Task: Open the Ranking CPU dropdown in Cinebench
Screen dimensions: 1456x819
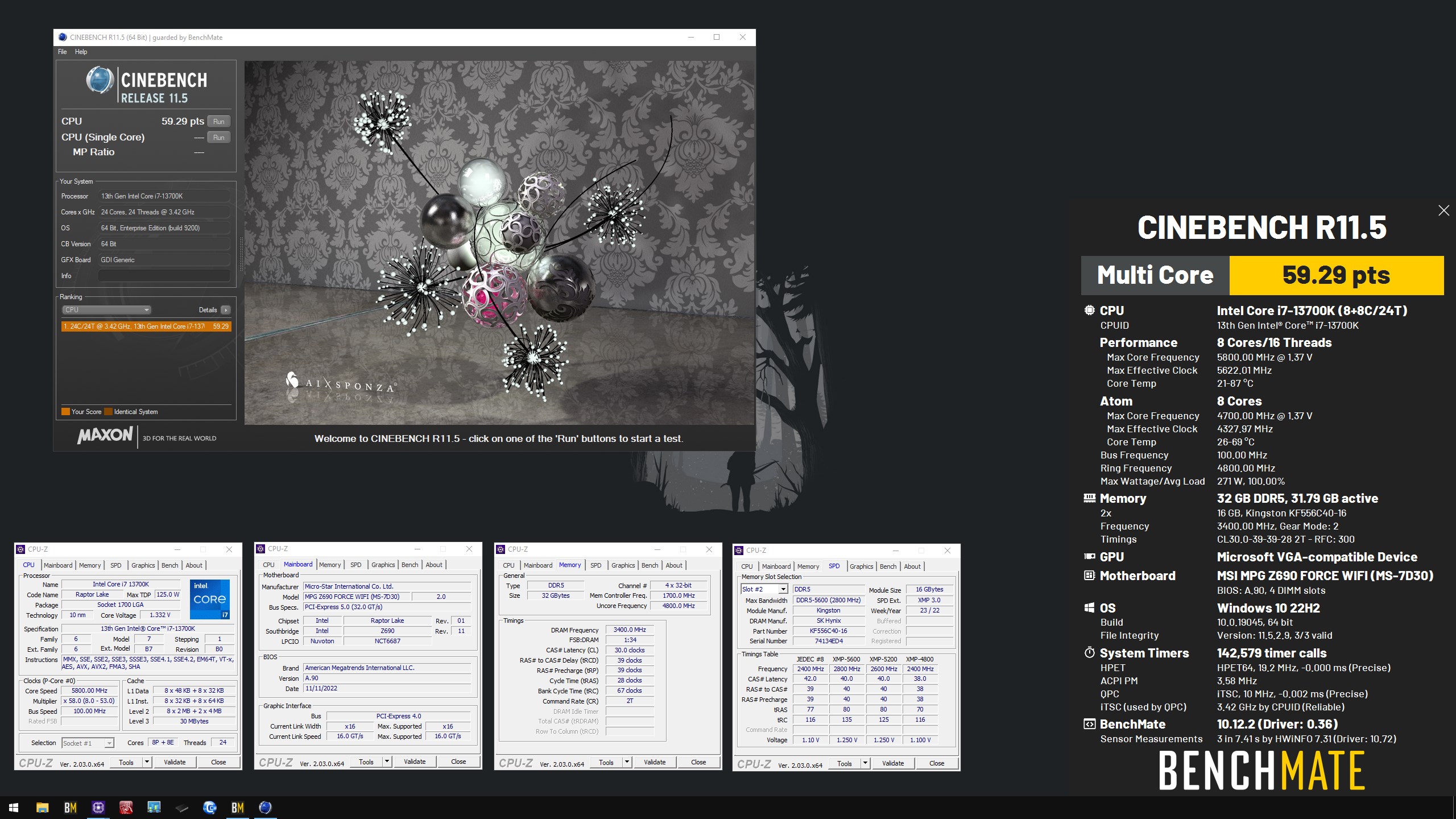Action: (x=106, y=310)
